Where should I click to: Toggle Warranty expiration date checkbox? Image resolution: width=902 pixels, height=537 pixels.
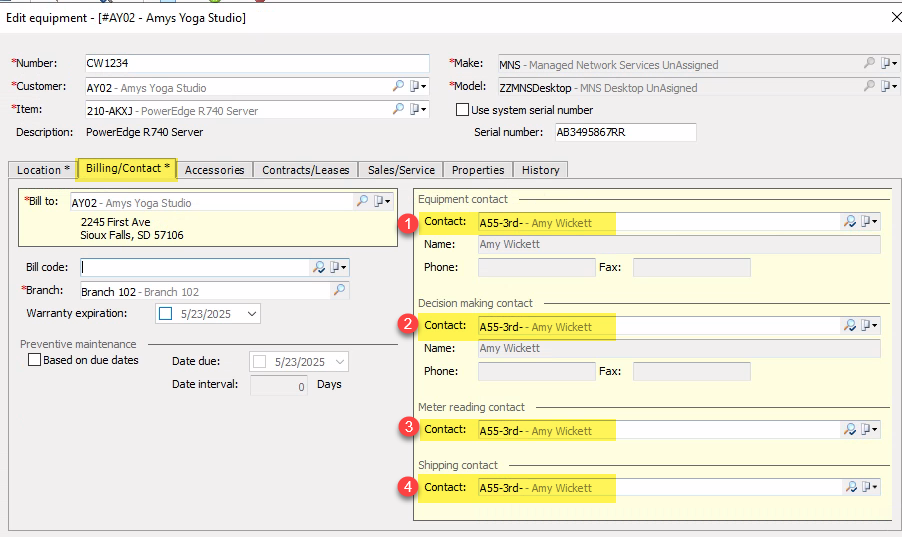166,314
